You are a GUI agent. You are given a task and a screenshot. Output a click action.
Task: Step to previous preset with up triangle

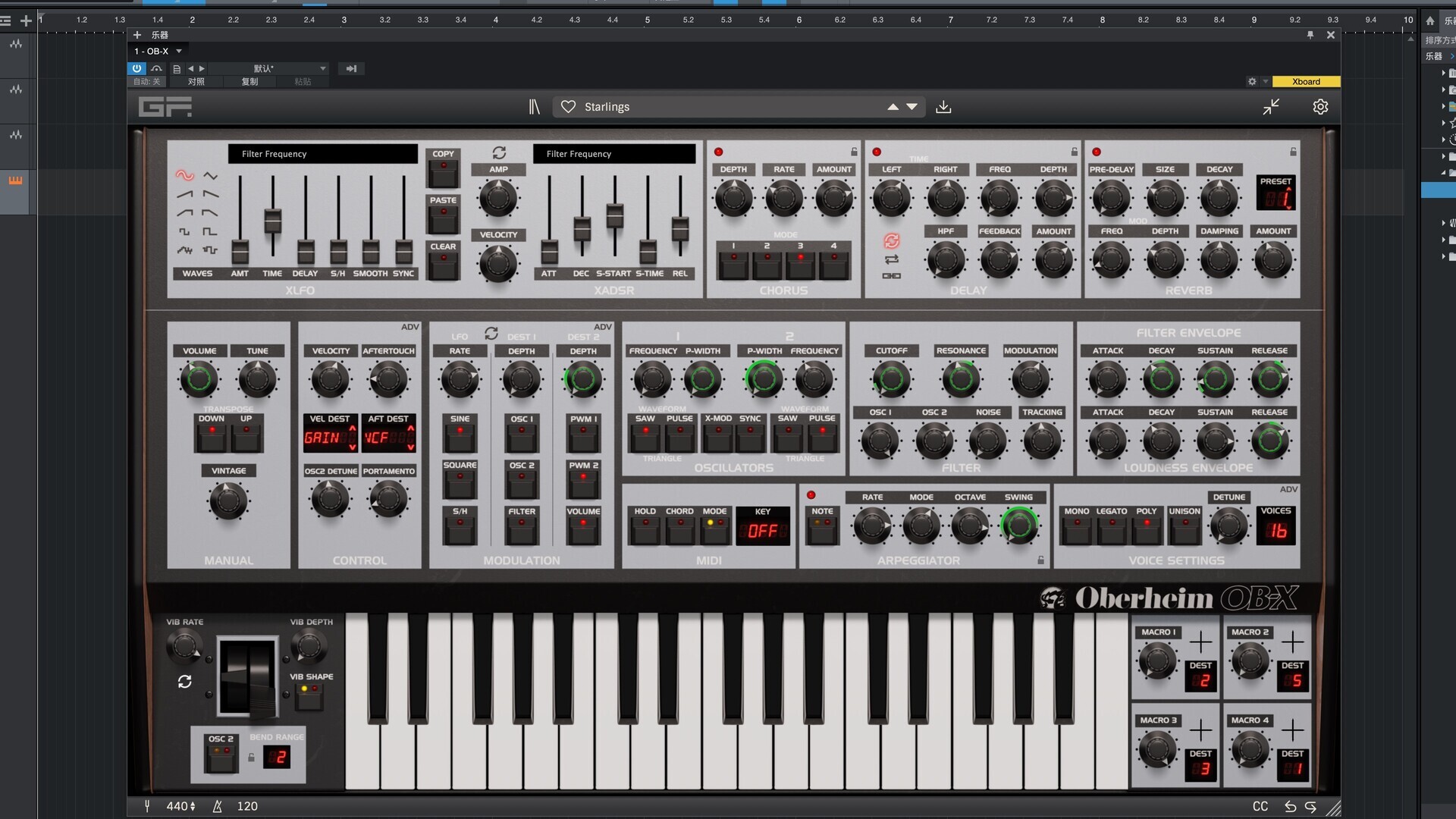pyautogui.click(x=893, y=107)
